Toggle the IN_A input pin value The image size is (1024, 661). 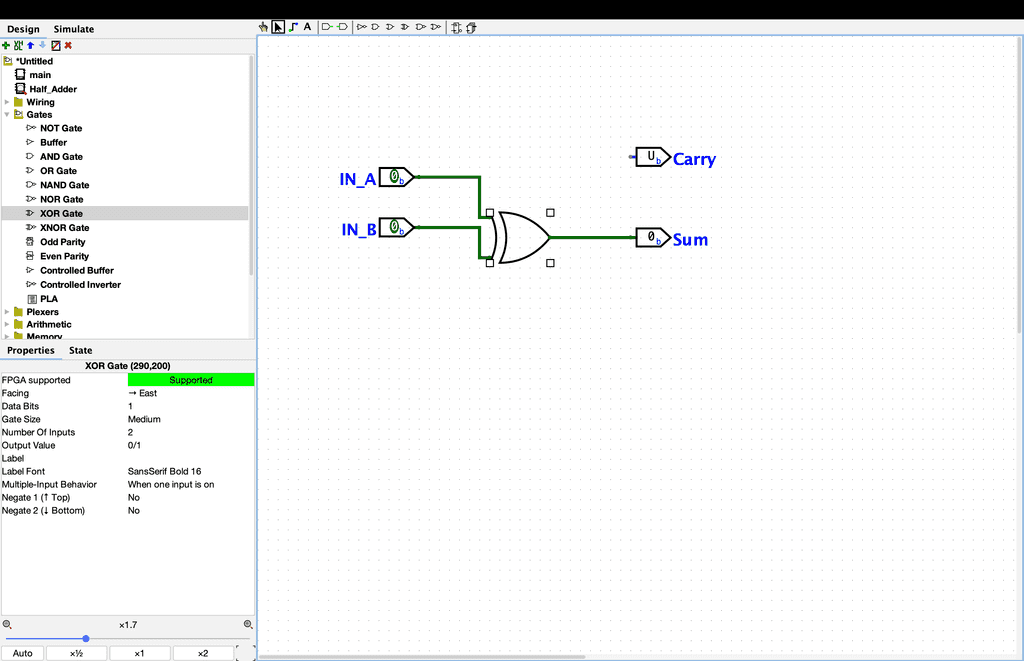point(395,177)
